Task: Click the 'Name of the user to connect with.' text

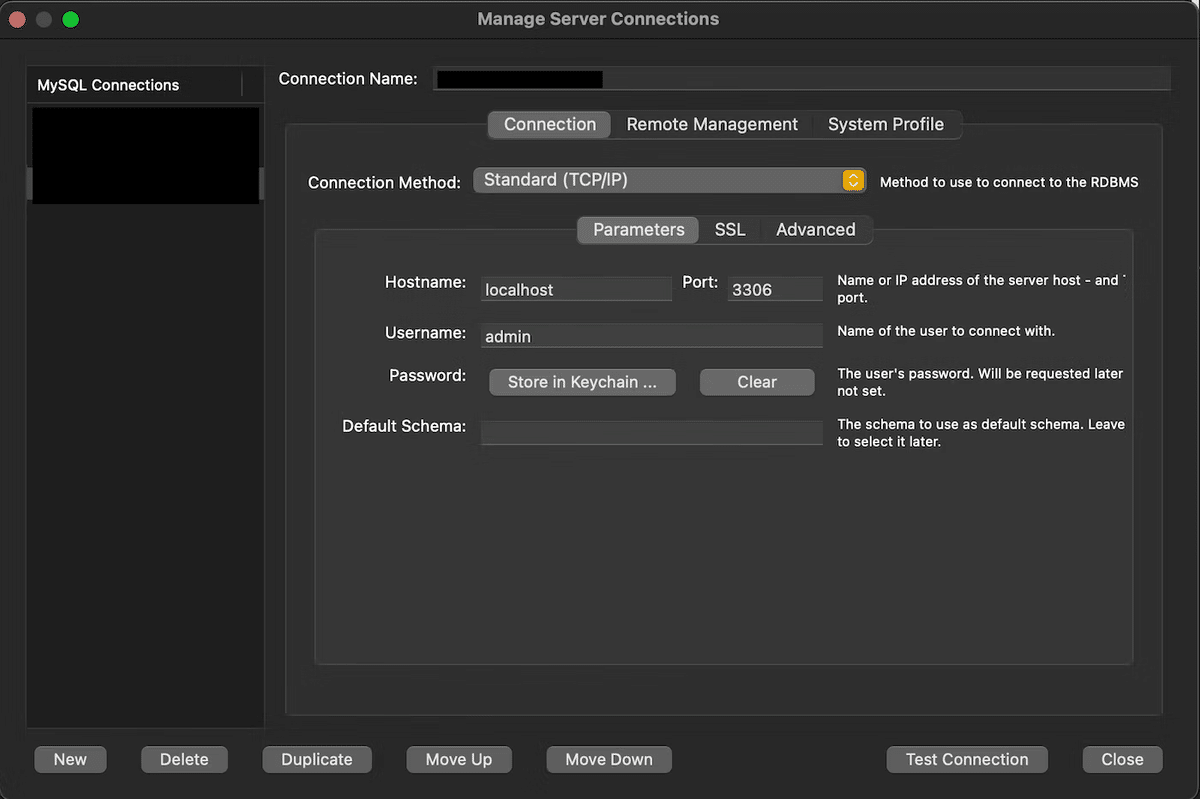Action: pyautogui.click(x=946, y=330)
